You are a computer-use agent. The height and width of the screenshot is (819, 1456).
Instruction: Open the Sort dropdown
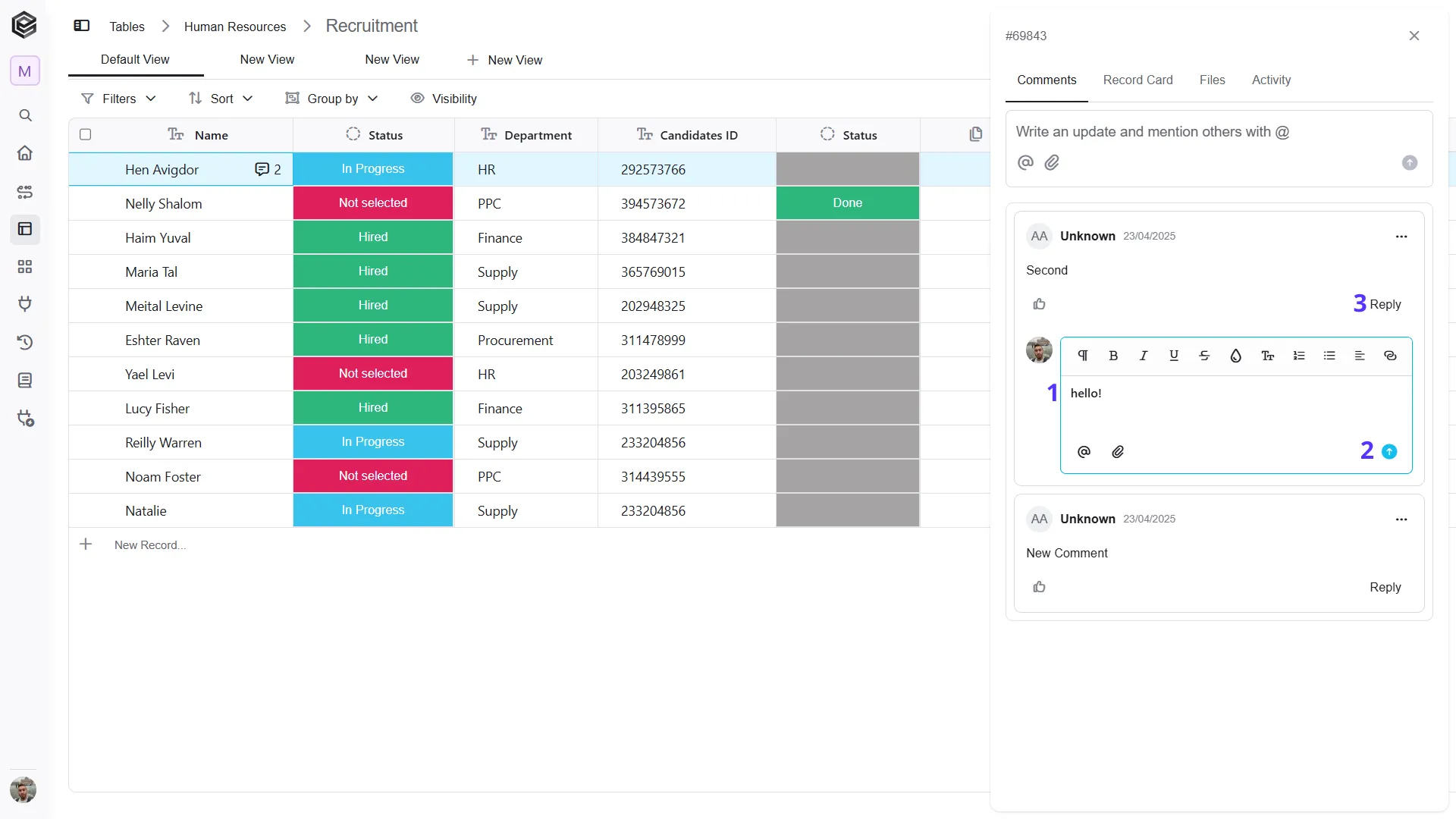click(221, 99)
